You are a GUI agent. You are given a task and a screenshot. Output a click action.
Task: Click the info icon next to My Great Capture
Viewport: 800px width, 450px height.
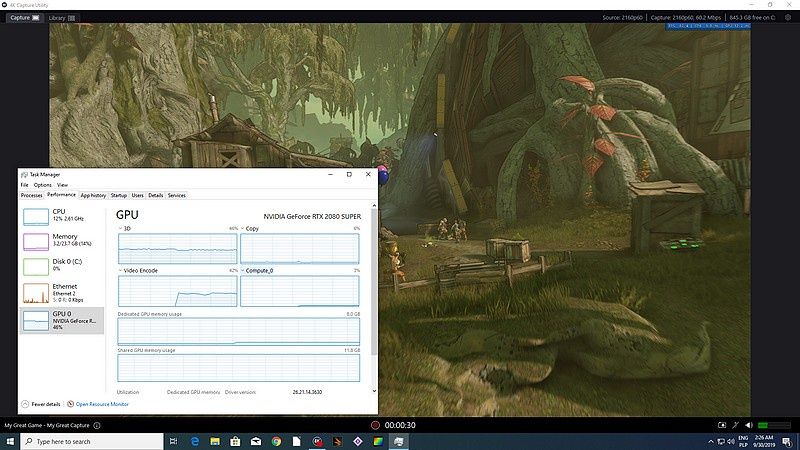[97, 425]
